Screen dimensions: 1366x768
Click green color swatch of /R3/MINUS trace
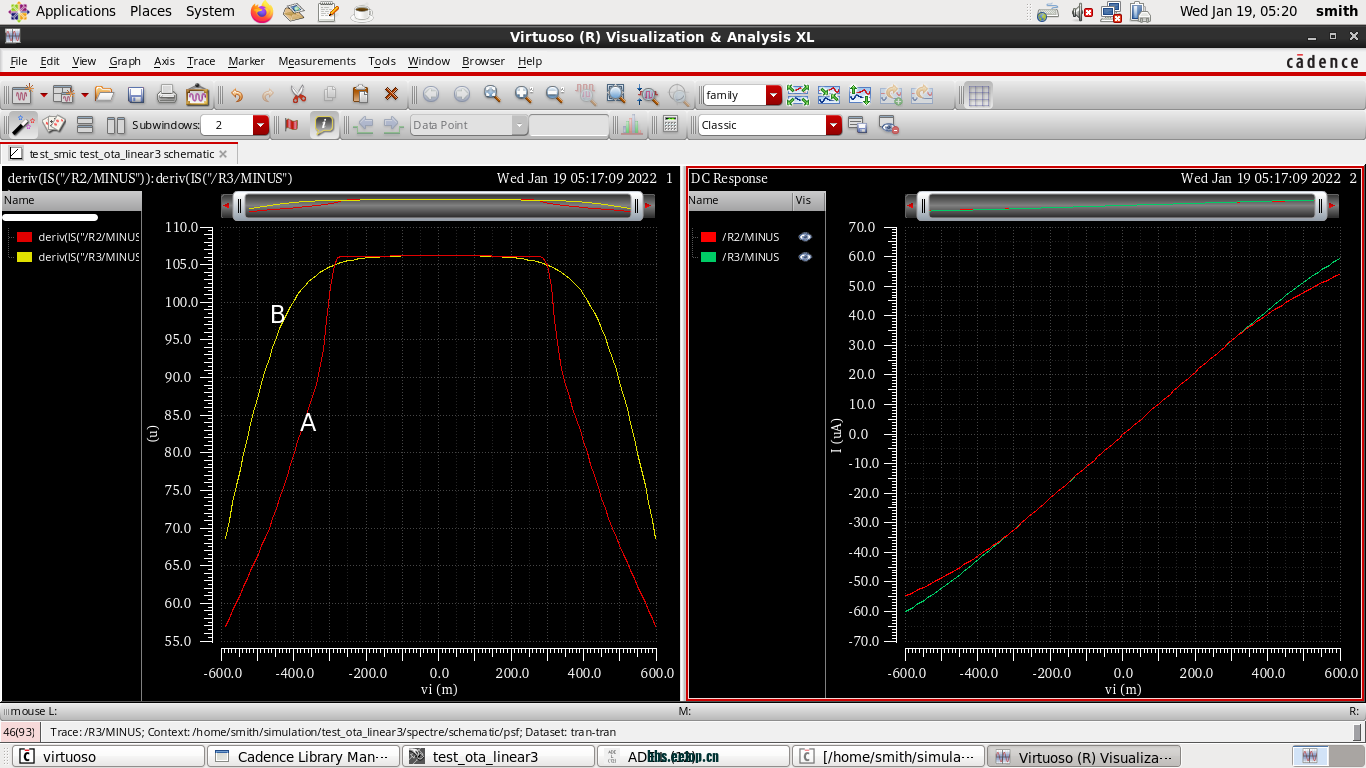[709, 257]
